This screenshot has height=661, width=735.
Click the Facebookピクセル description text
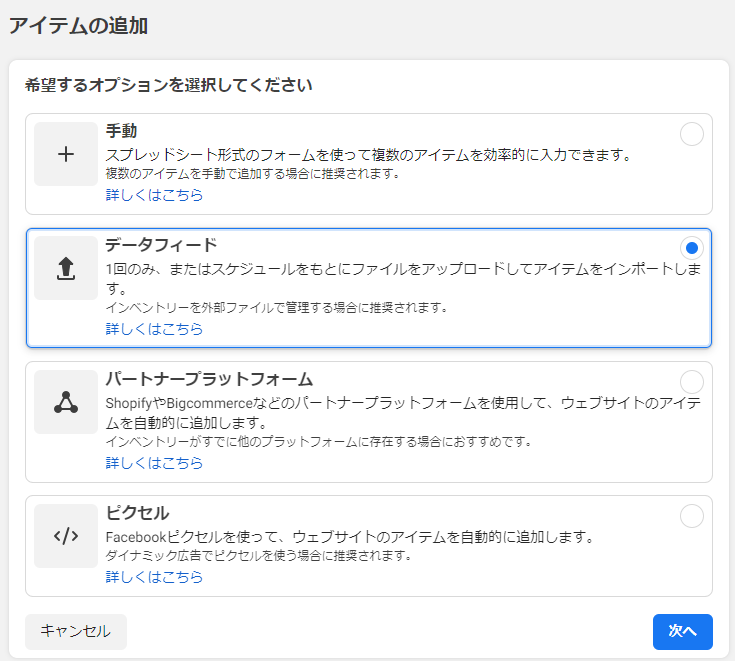tap(350, 537)
